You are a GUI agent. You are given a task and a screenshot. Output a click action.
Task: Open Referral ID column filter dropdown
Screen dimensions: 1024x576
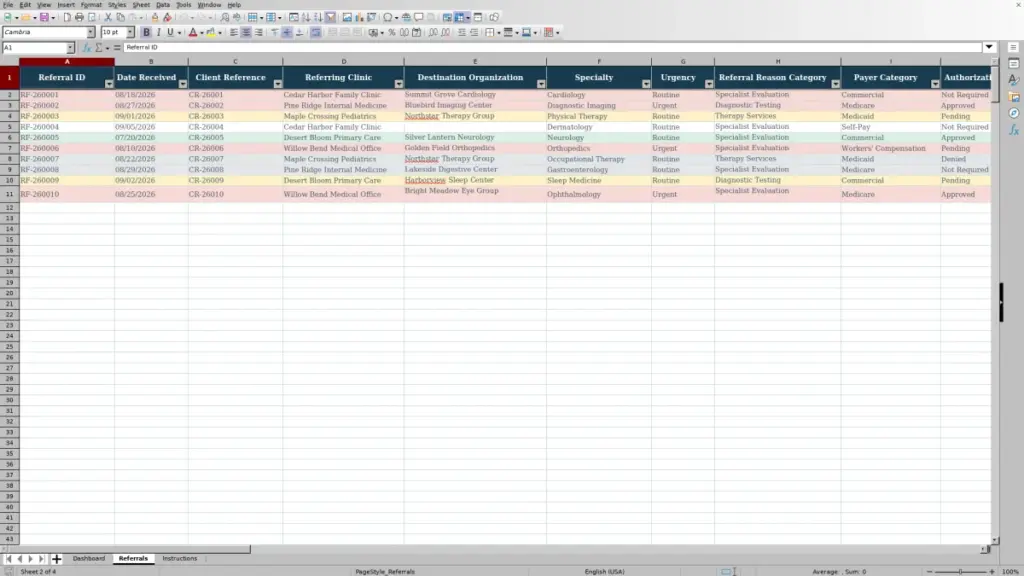coord(108,84)
